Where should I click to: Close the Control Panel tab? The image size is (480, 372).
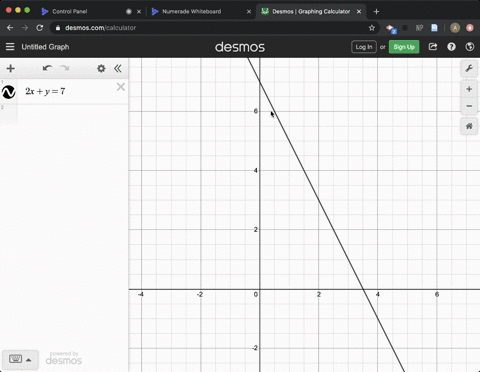(139, 12)
